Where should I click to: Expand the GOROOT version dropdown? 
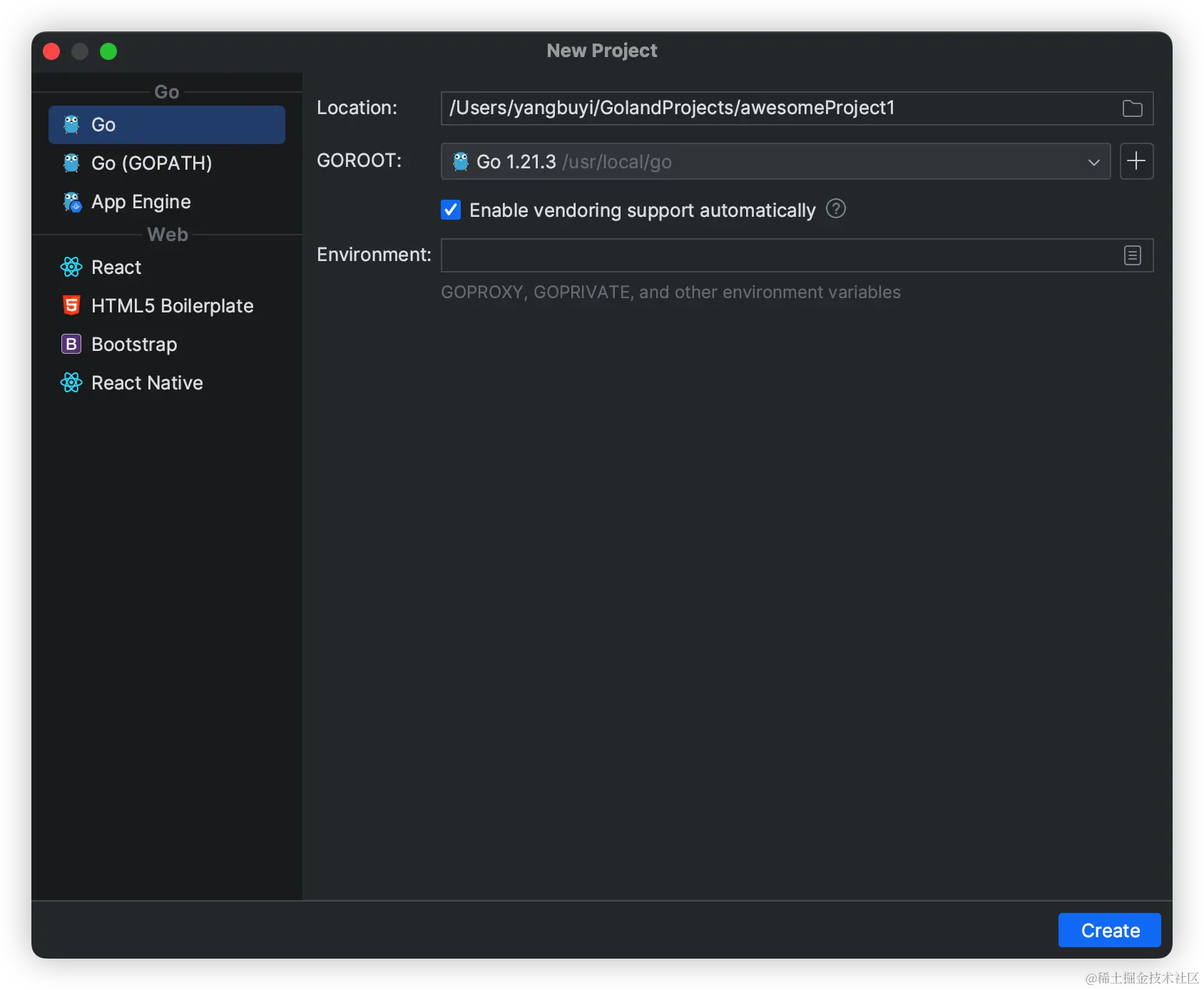click(1093, 162)
